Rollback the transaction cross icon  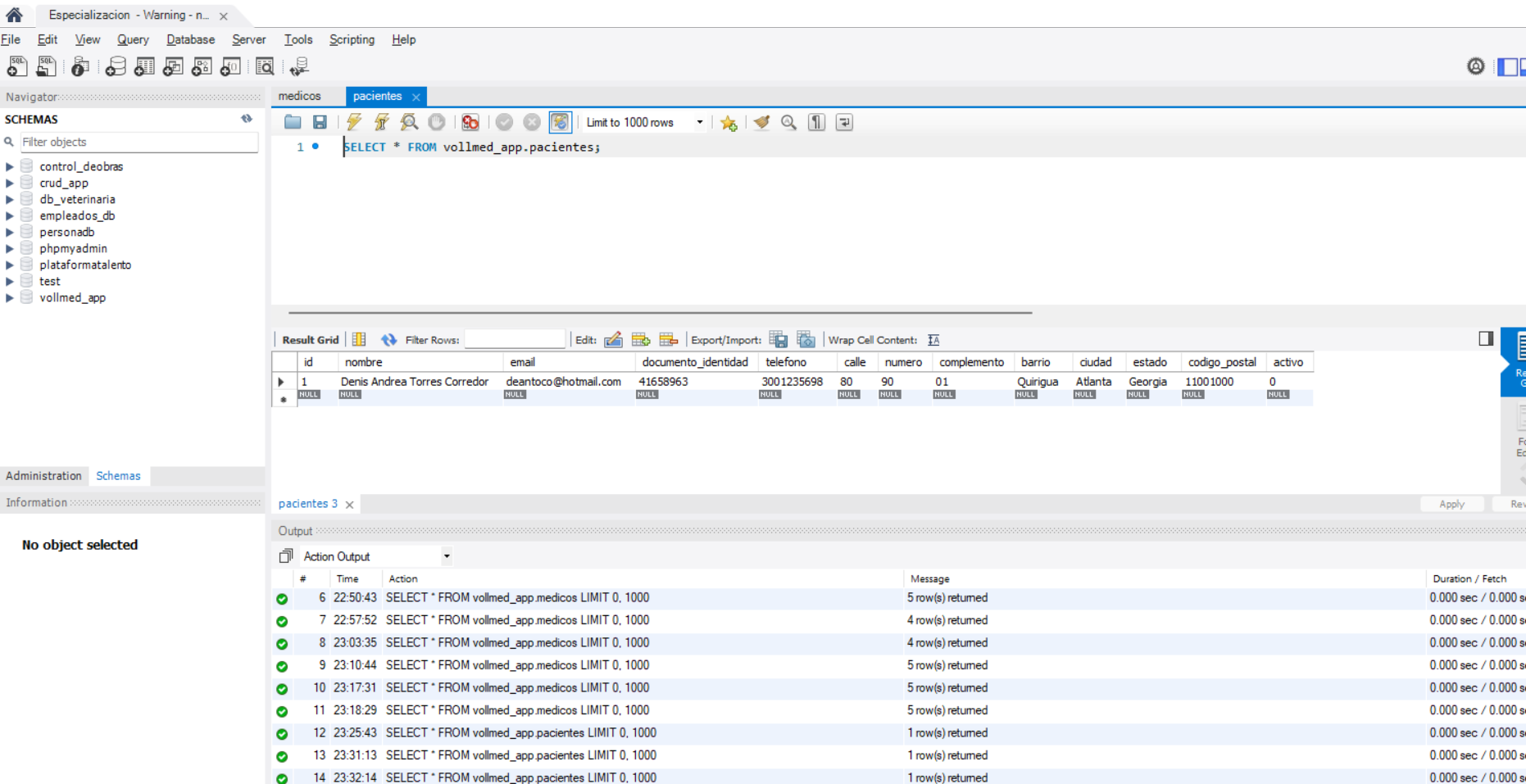point(532,122)
